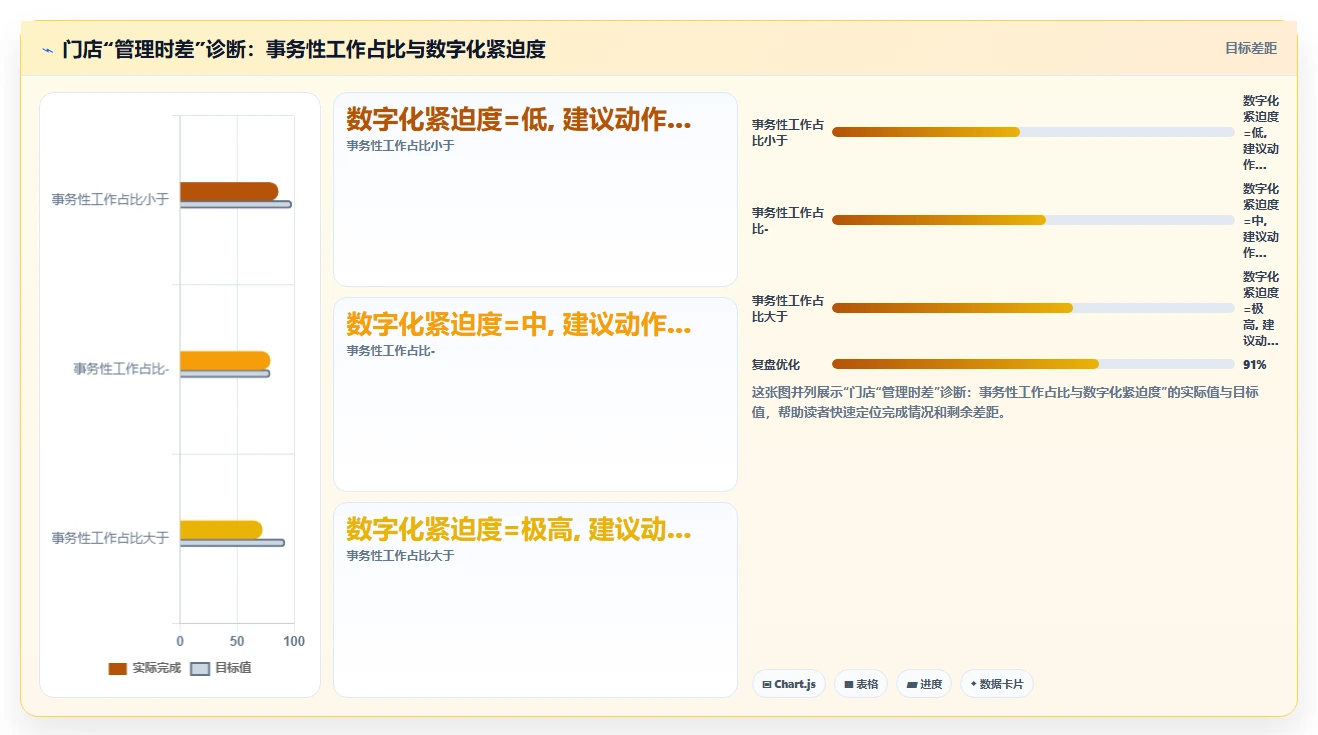The width and height of the screenshot is (1318, 735).
Task: Click the orange-brown 实际完成 legend swatch
Action: pyautogui.click(x=118, y=669)
